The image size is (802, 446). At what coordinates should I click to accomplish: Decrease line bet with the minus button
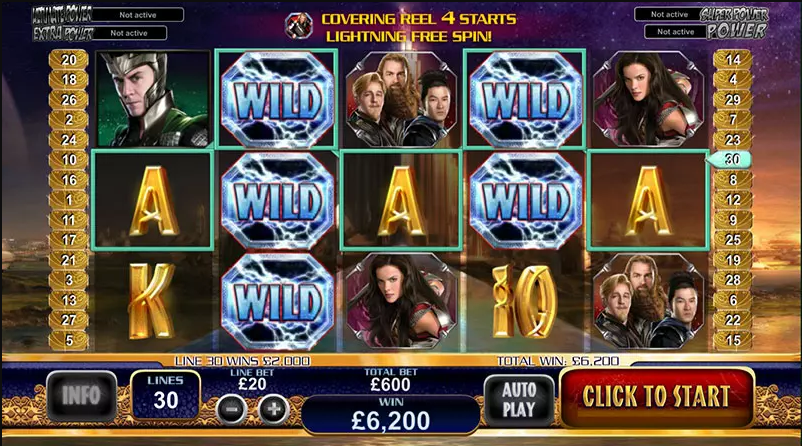pos(232,409)
